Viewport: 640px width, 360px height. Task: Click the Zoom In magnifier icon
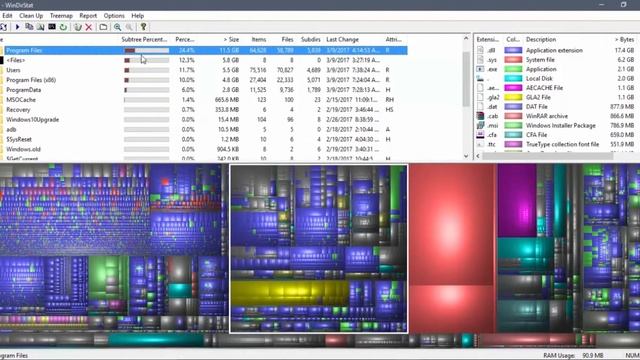(x=118, y=27)
